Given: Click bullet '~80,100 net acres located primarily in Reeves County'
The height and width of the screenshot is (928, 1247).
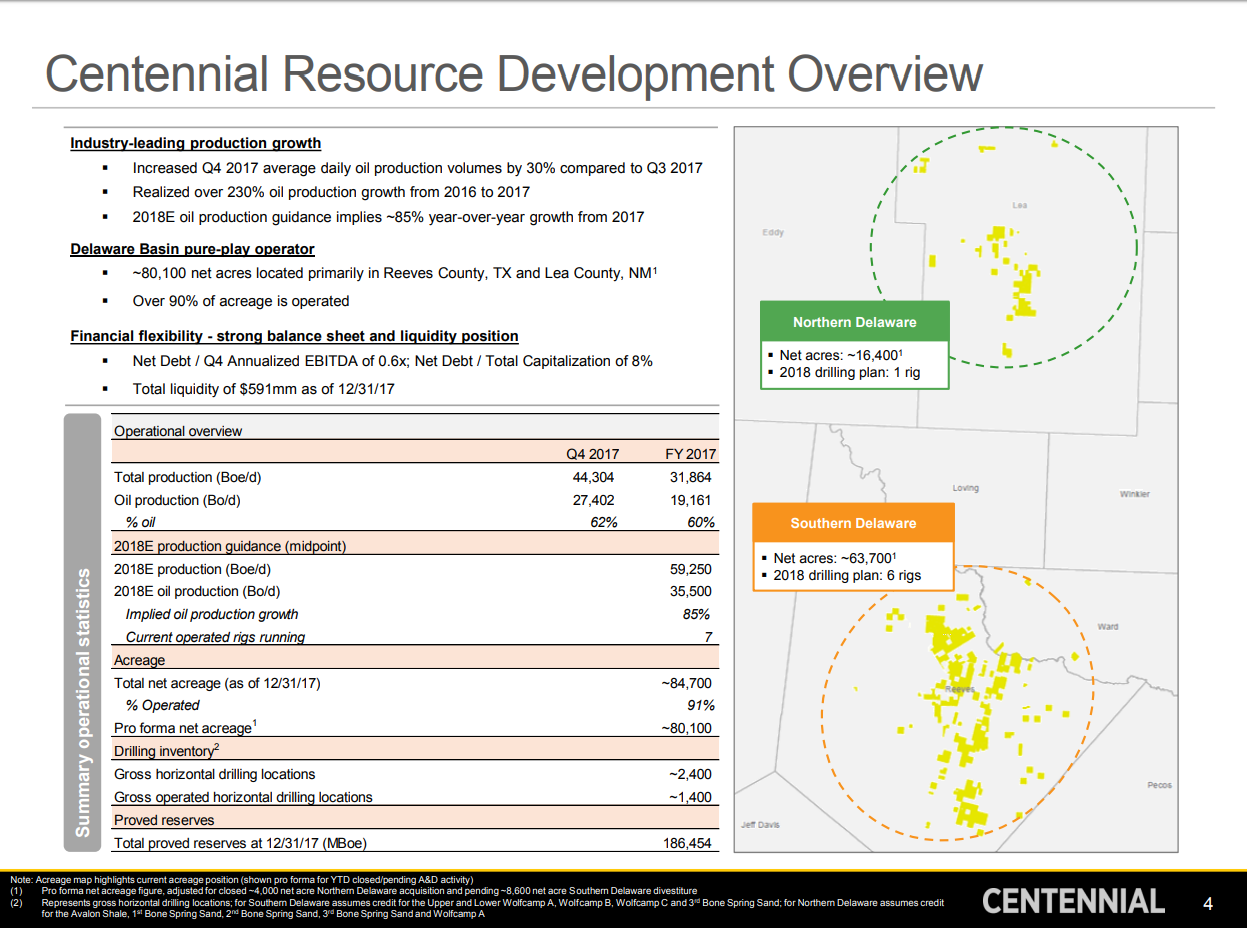Looking at the screenshot, I should (x=394, y=273).
